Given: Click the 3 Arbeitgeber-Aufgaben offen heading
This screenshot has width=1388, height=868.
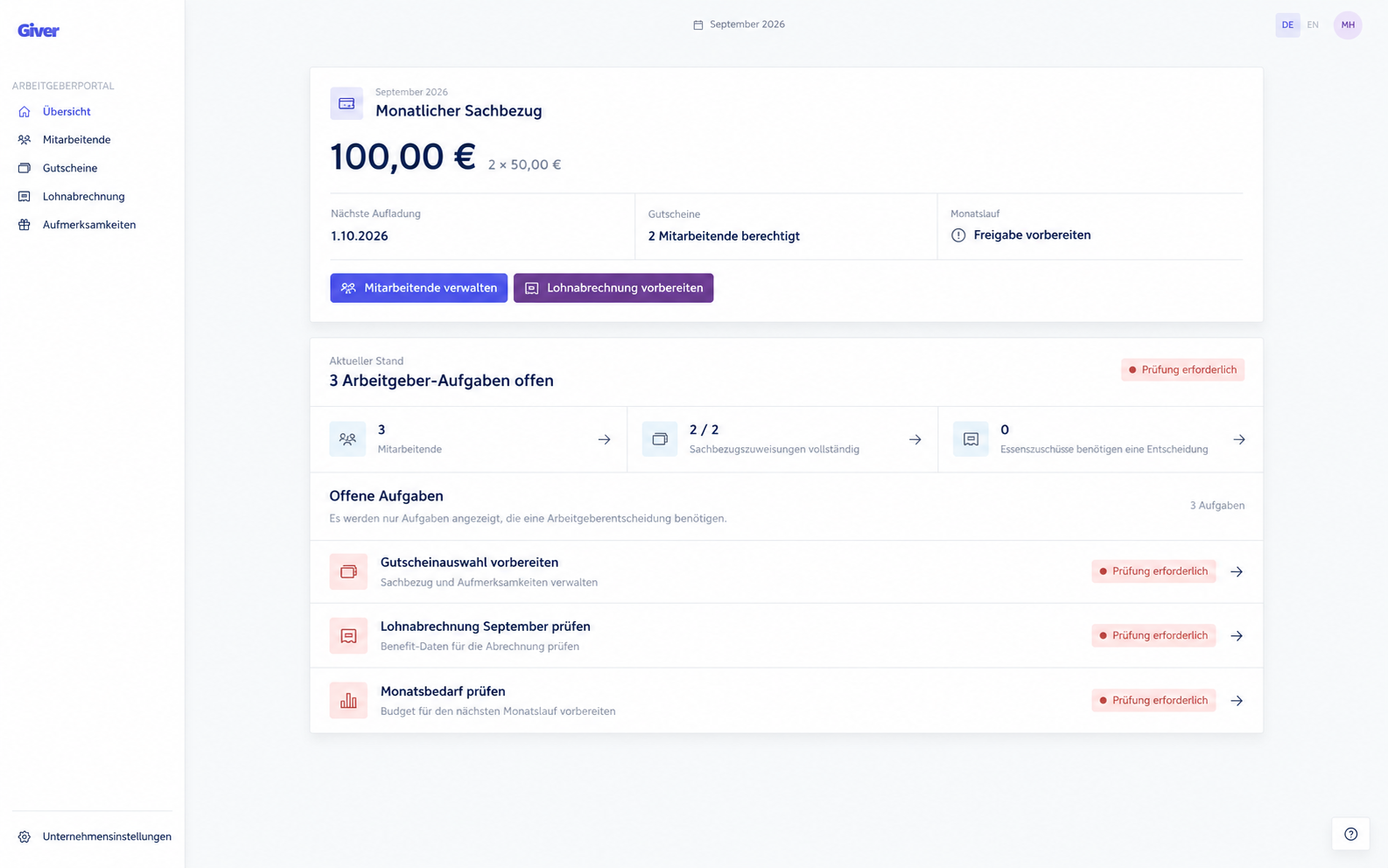Looking at the screenshot, I should click(441, 381).
